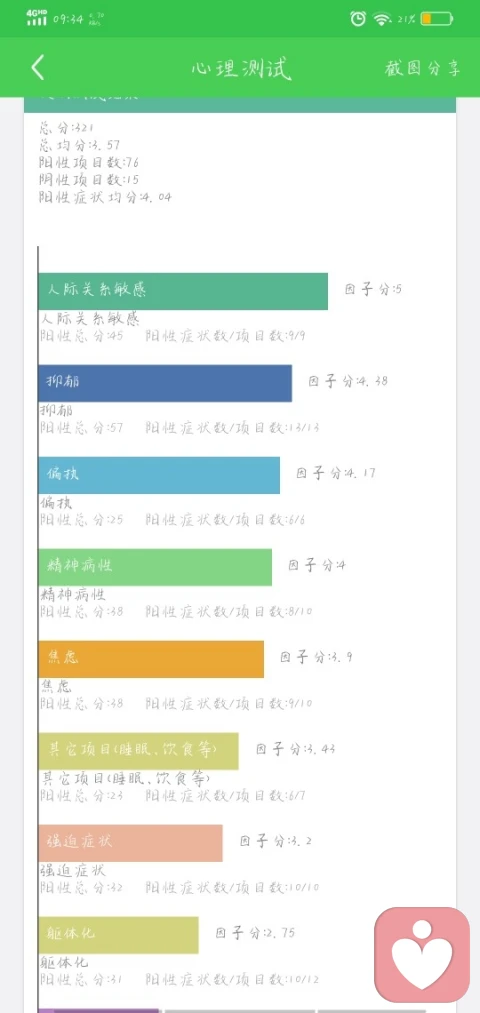Tap 因子分:4.38 label beside 抑郁

[348, 381]
